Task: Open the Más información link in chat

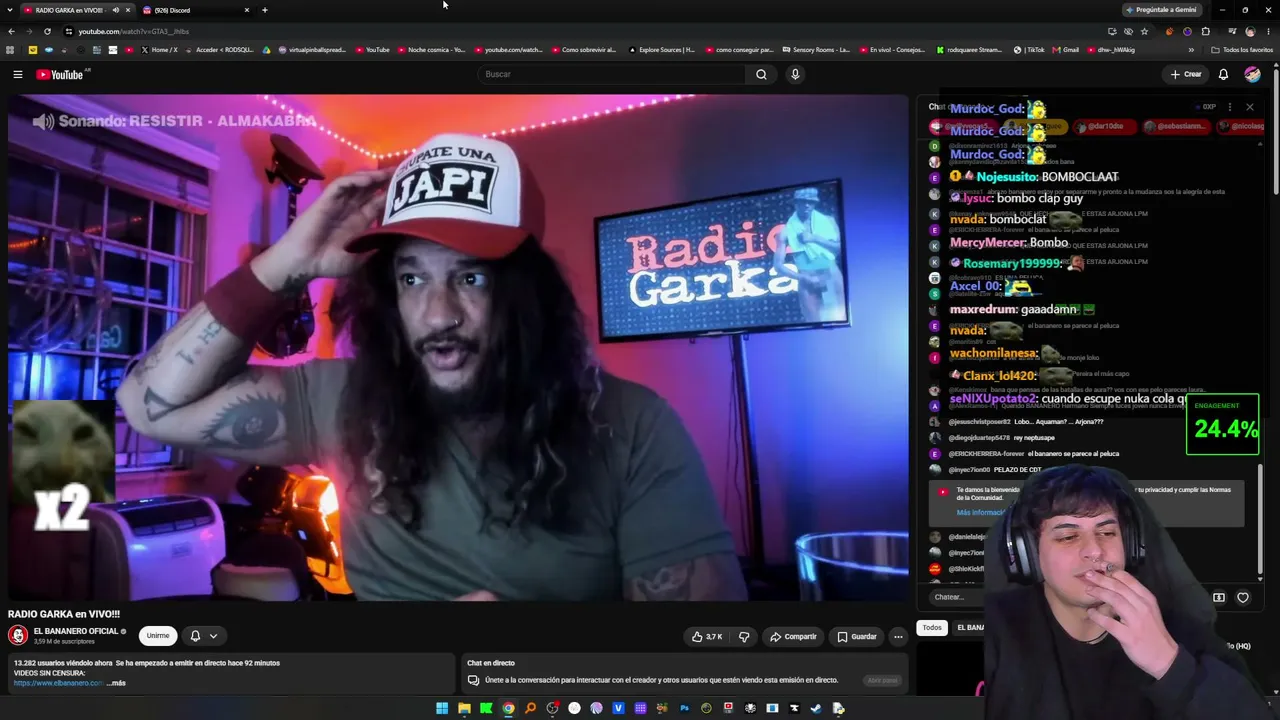Action: [x=980, y=513]
